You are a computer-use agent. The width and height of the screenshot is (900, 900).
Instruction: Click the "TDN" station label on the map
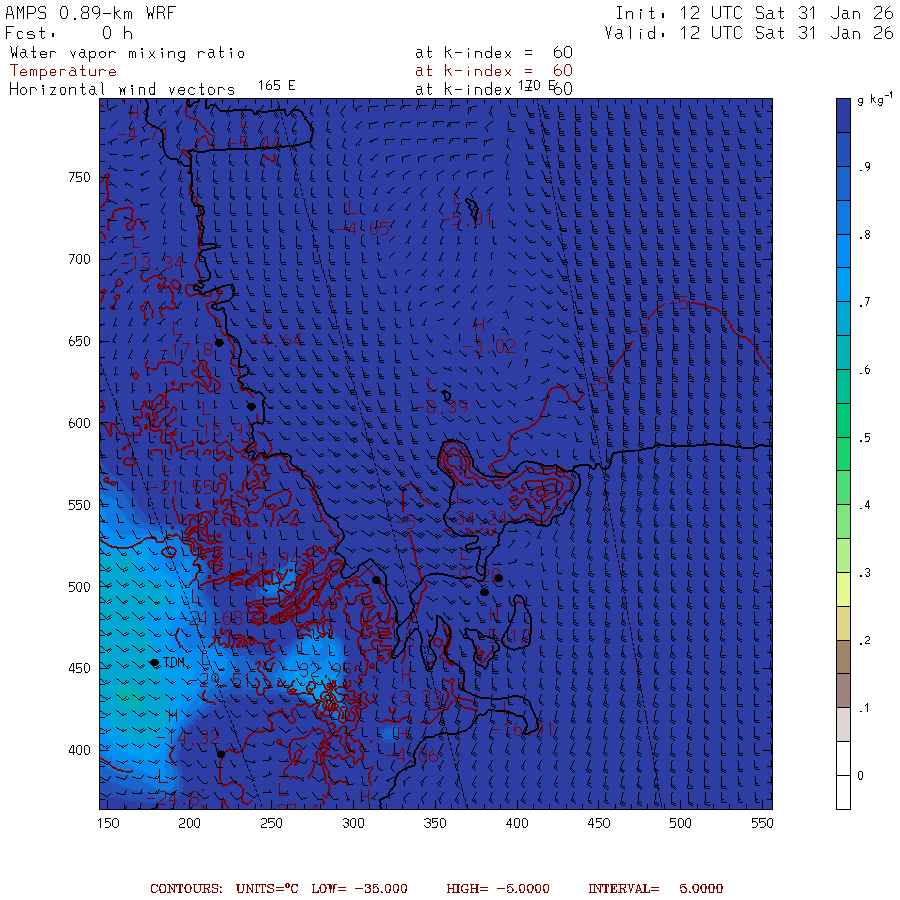point(174,662)
